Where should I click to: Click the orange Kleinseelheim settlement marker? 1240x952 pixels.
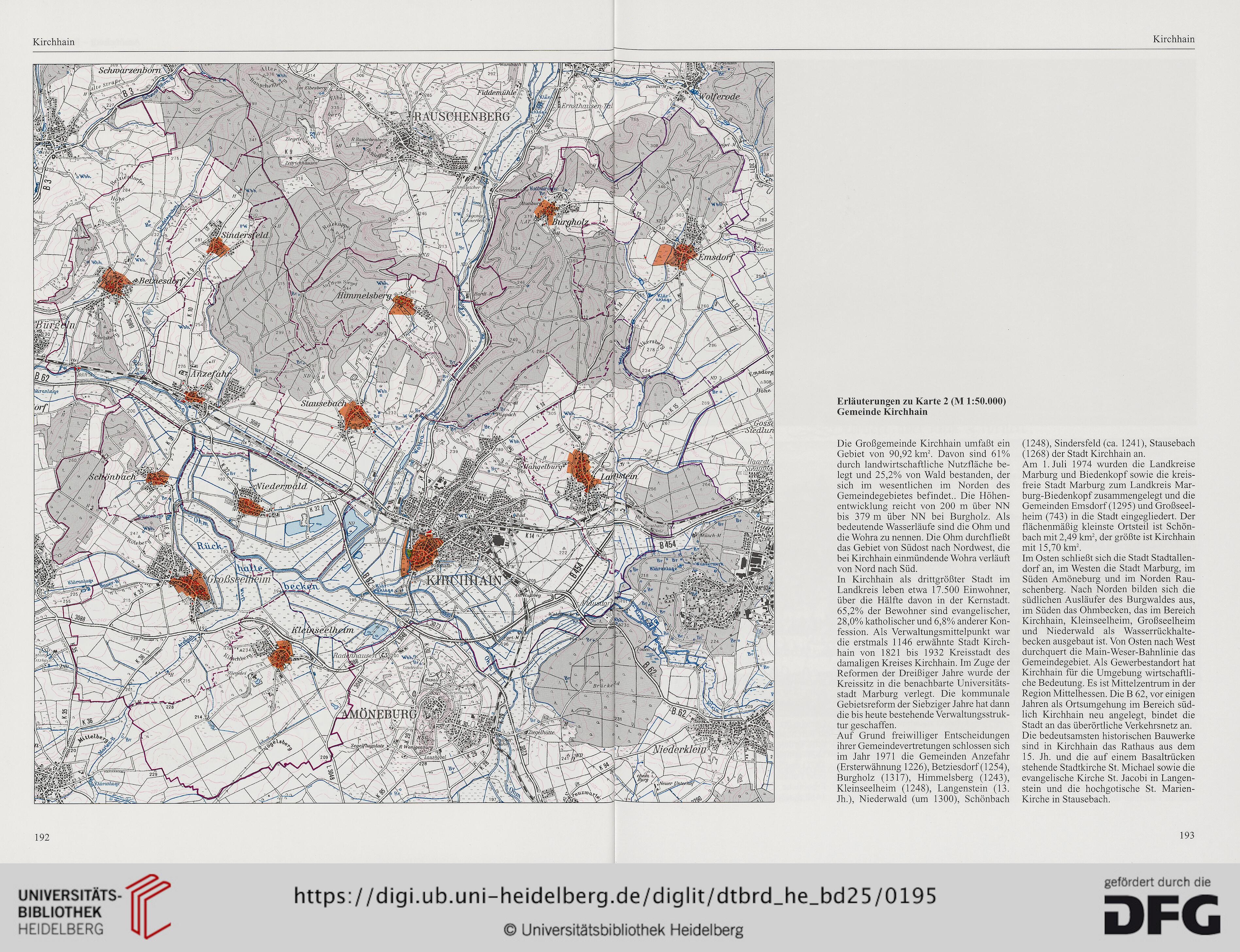[x=280, y=655]
